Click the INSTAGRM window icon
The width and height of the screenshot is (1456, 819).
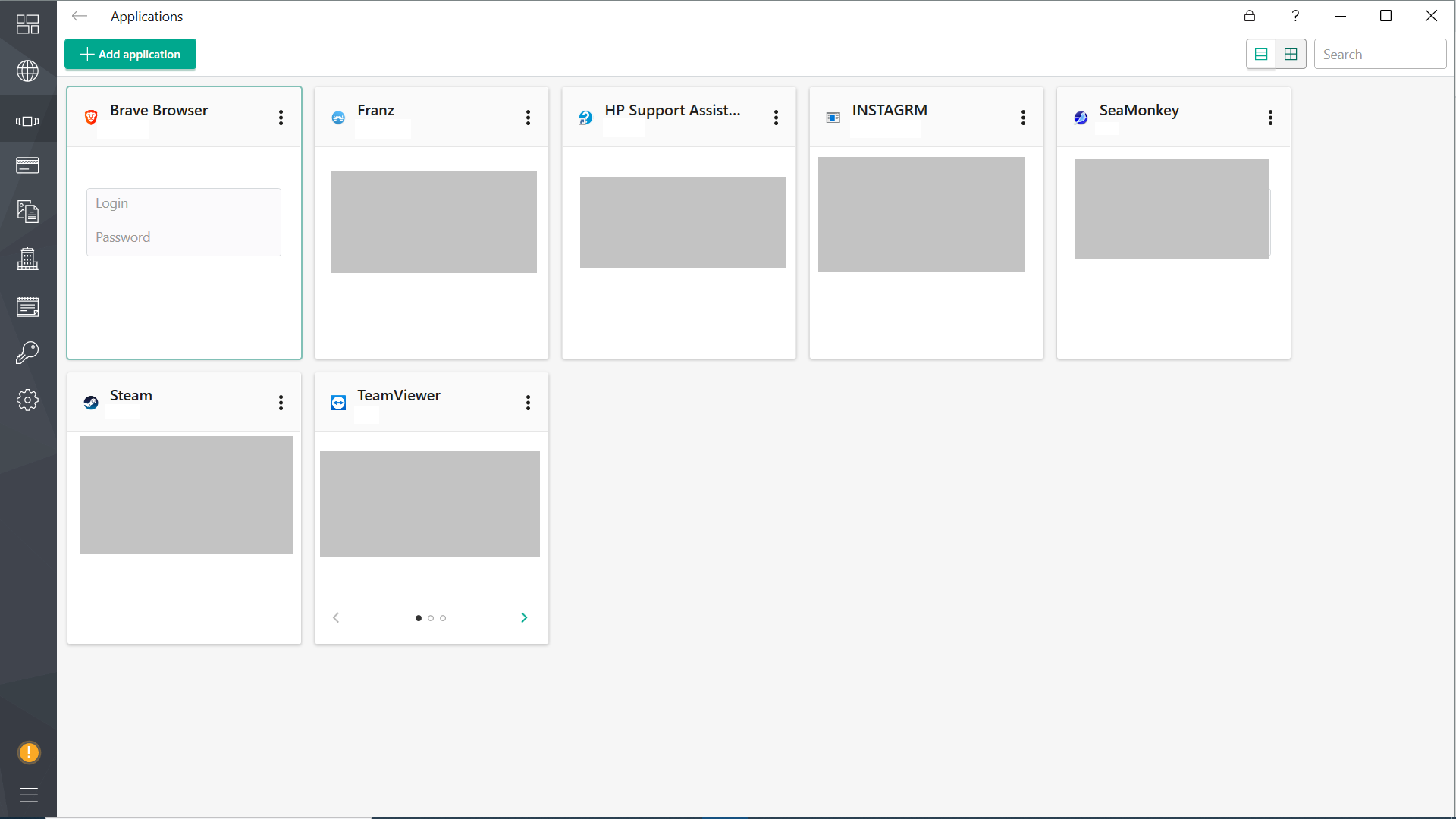coord(833,118)
